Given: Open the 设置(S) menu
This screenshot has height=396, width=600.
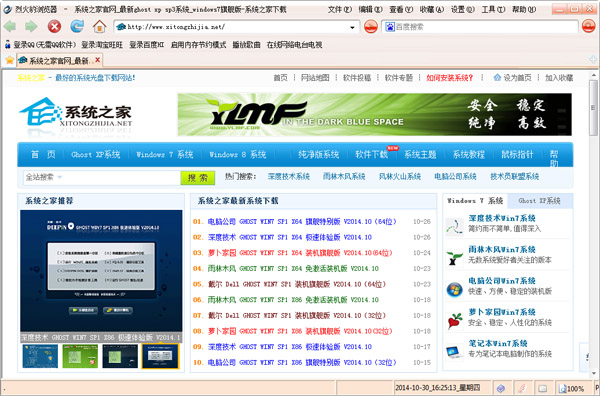Looking at the screenshot, I should click(x=463, y=10).
